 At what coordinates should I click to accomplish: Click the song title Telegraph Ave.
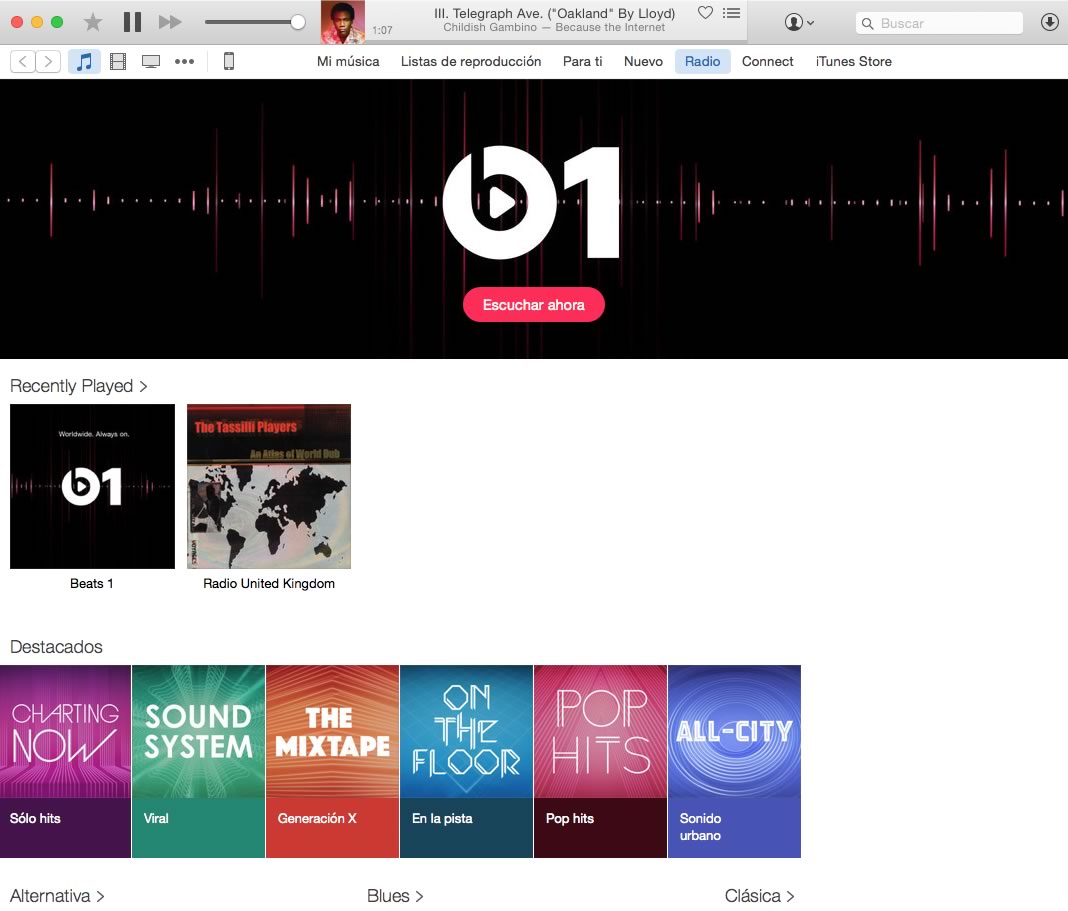[x=554, y=14]
